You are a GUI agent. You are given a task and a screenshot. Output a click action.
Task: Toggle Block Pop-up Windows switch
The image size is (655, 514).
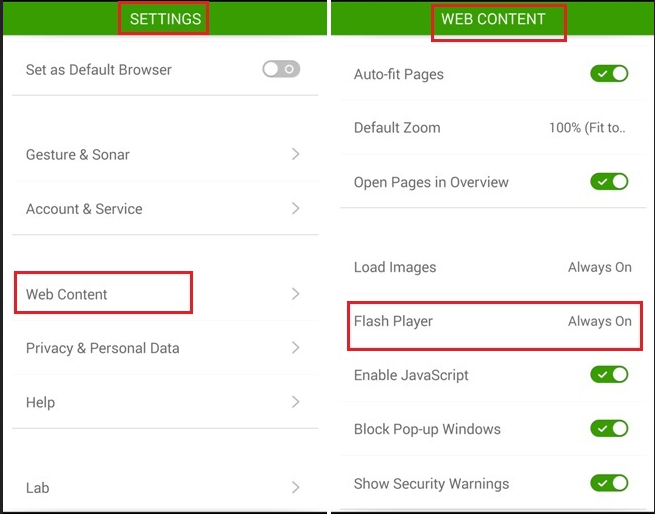(x=608, y=429)
